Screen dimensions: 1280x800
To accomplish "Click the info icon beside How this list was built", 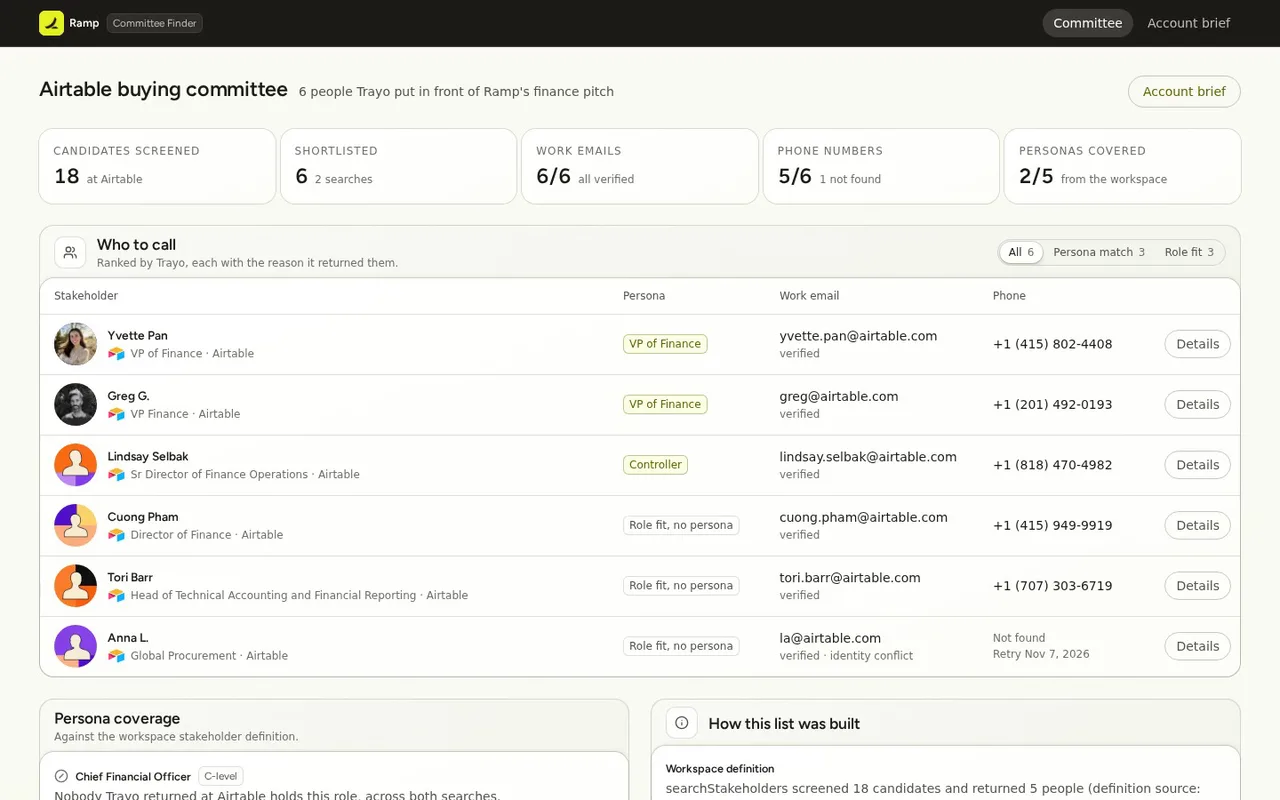I will click(682, 723).
